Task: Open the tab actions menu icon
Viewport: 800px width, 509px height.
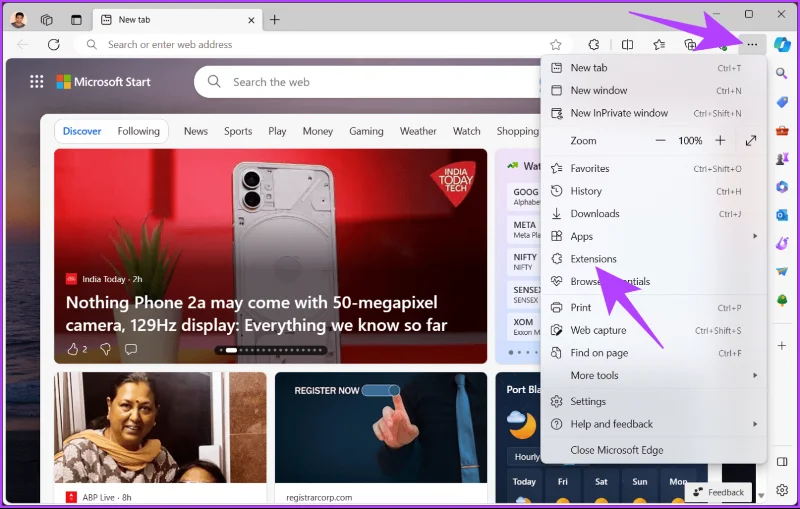Action: (76, 20)
